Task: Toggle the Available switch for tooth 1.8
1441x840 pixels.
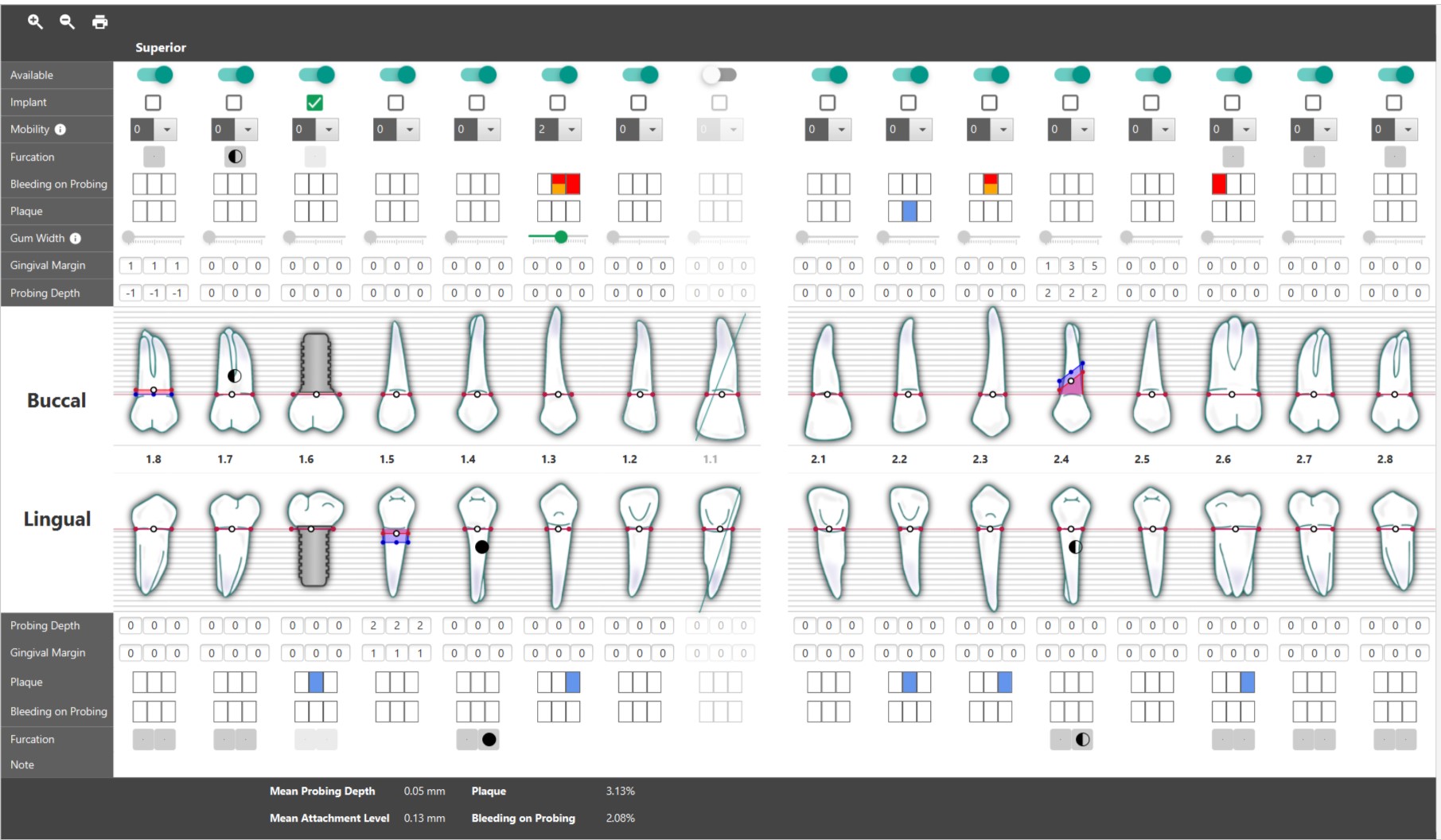Action: [154, 75]
